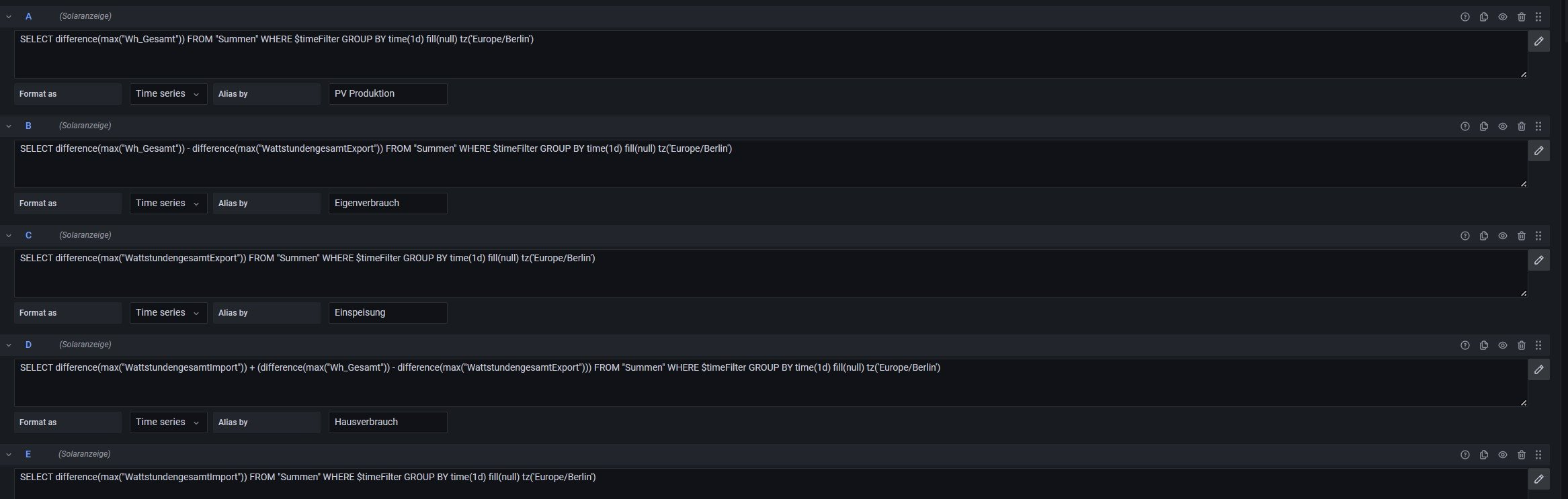Open Format as dropdown for query B
The image size is (1568, 499).
coord(168,203)
